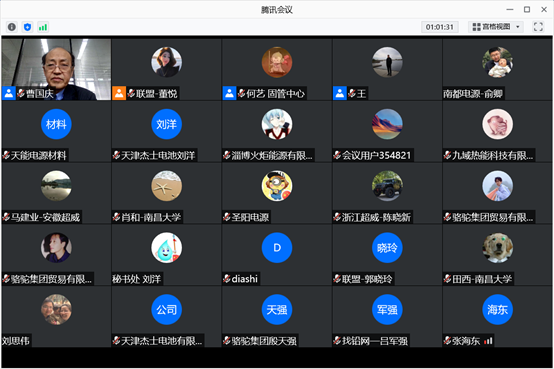554x369 pixels.
Task: Click 何艺 固管中心 cartoon avatar
Action: (x=277, y=62)
